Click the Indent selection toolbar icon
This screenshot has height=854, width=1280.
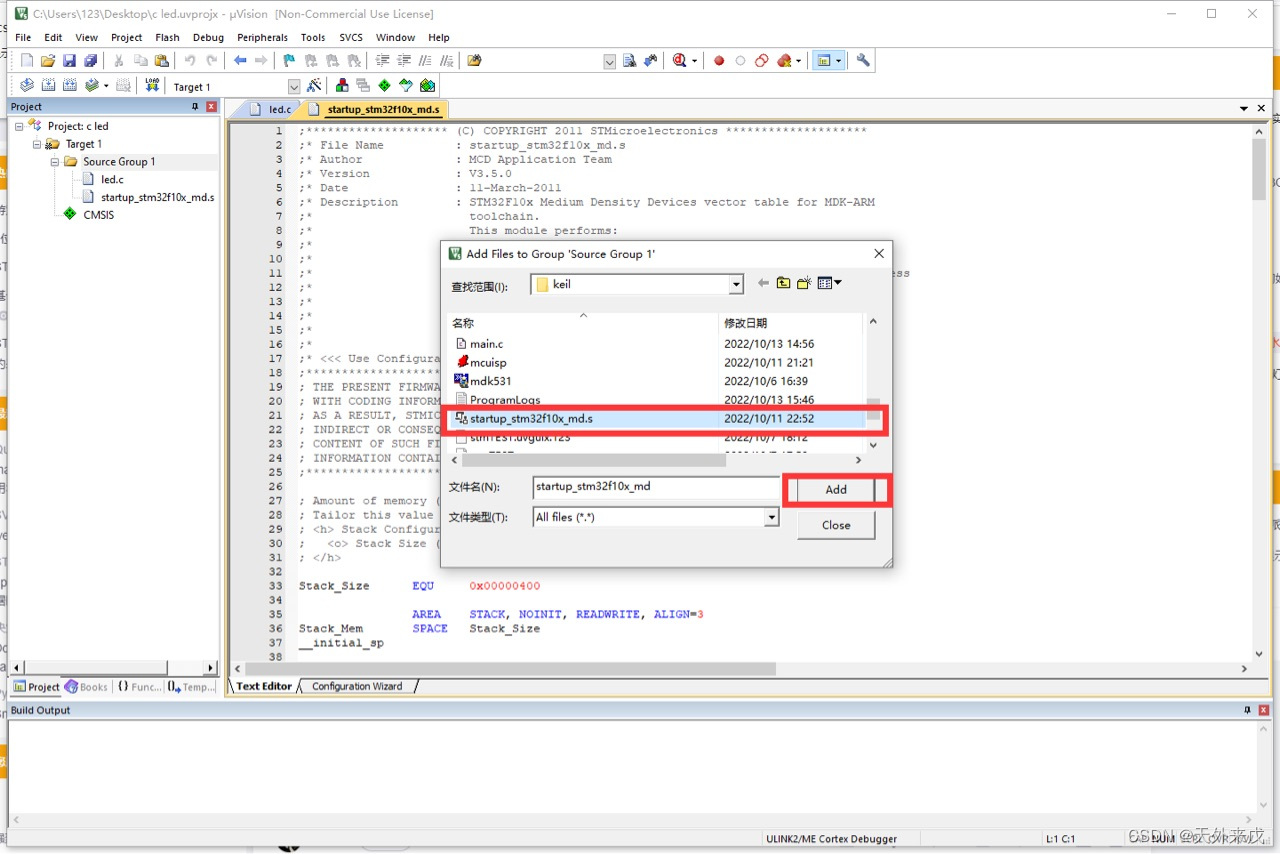[x=382, y=61]
